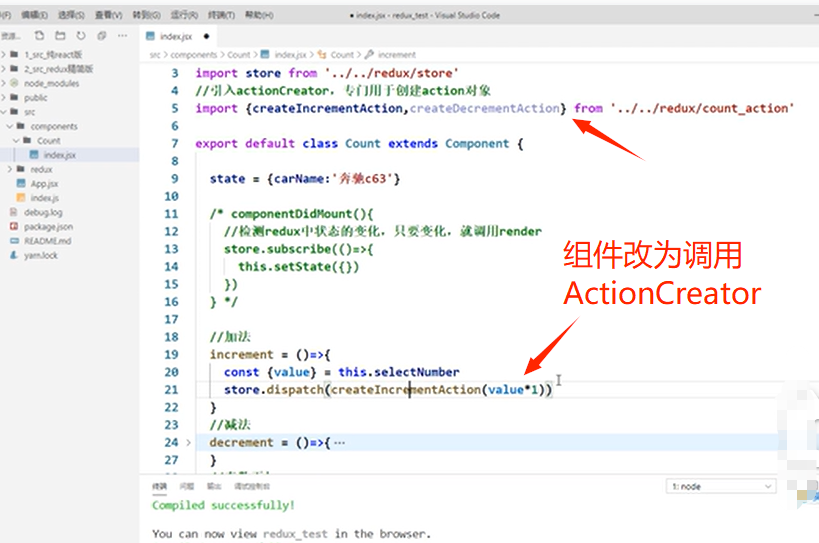
Task: Switch to the 终端 terminal panel tab
Action: click(x=159, y=486)
